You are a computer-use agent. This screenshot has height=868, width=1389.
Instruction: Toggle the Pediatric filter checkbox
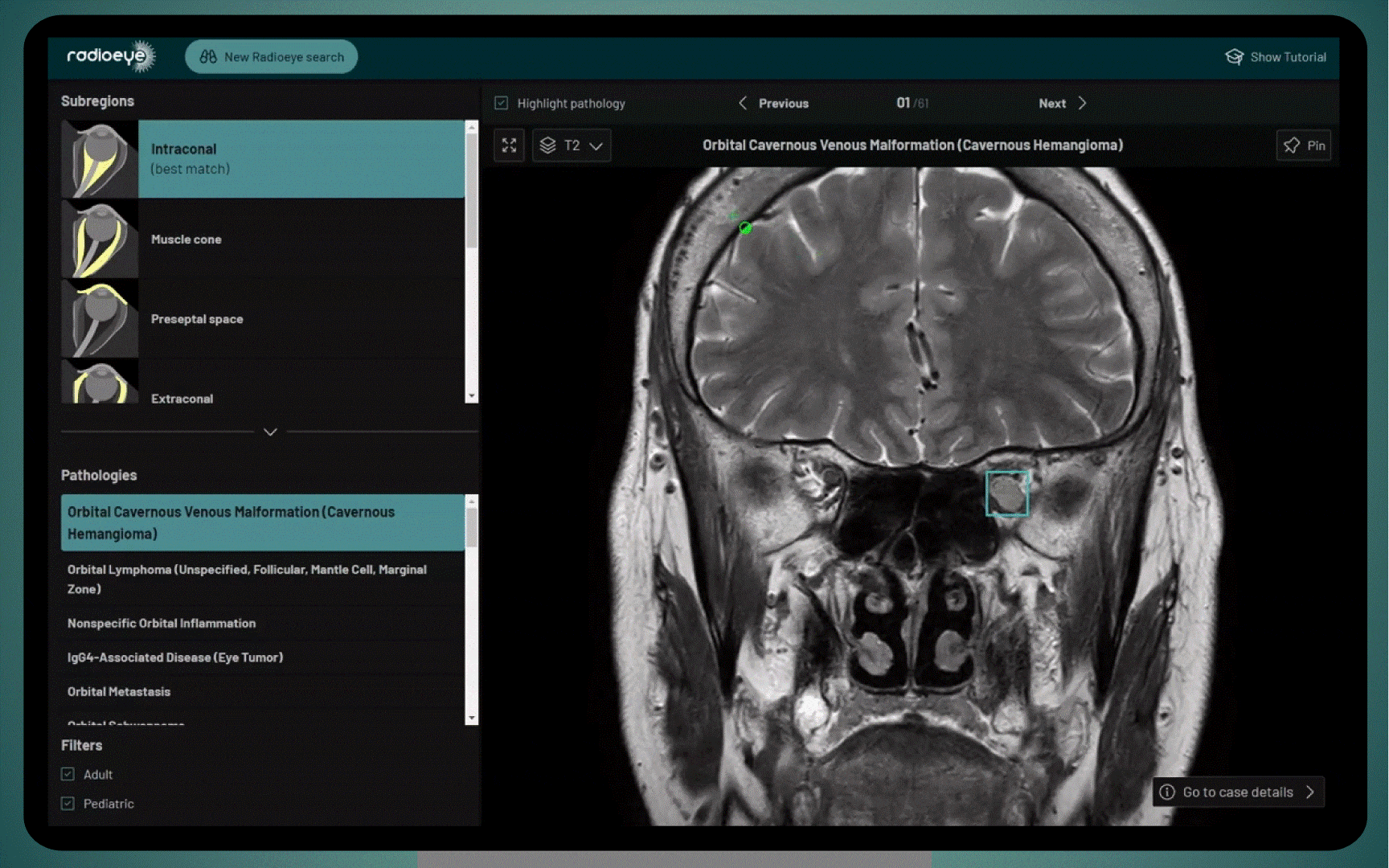[x=68, y=803]
